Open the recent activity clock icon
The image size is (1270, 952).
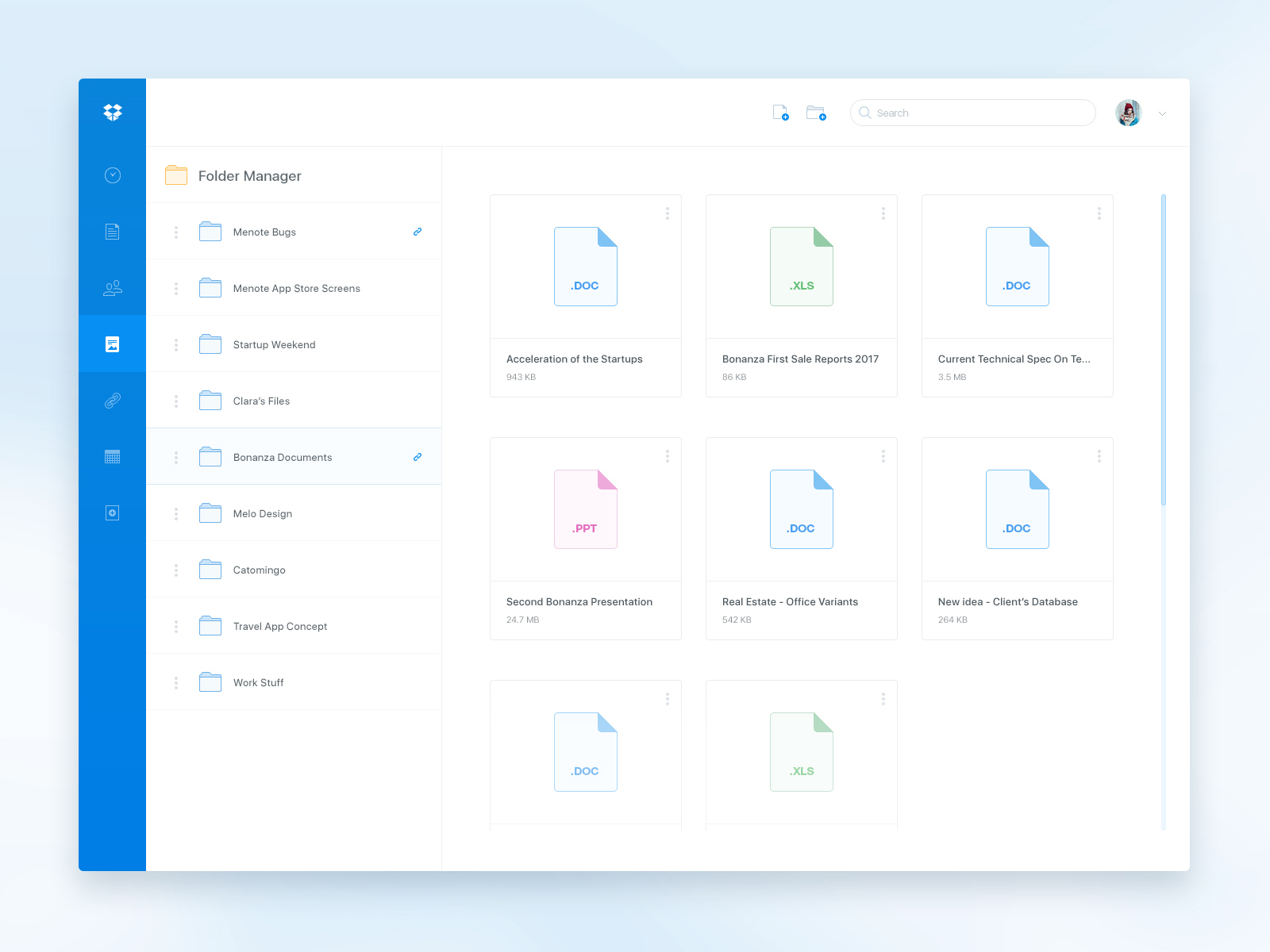pyautogui.click(x=113, y=175)
